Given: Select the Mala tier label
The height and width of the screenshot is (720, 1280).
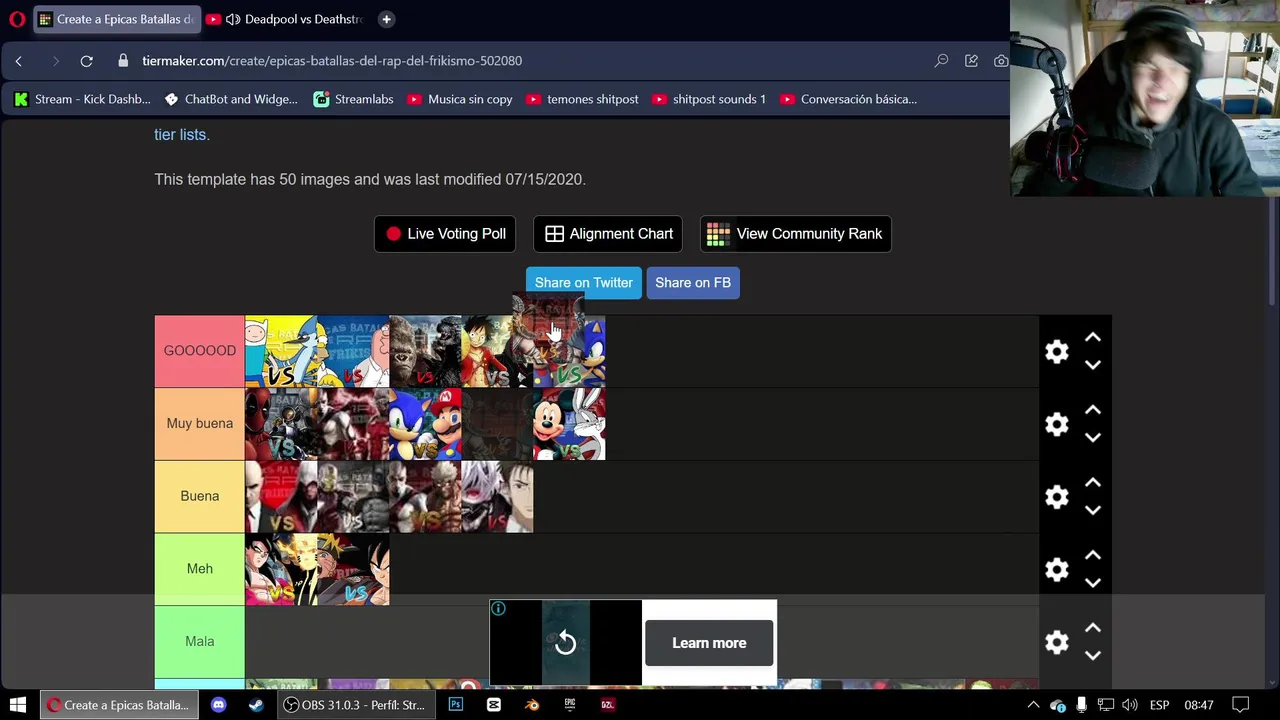Looking at the screenshot, I should 199,641.
